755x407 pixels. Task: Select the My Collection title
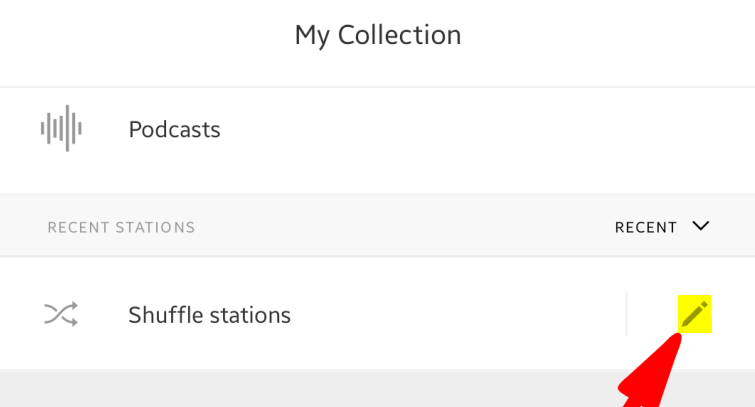tap(378, 35)
